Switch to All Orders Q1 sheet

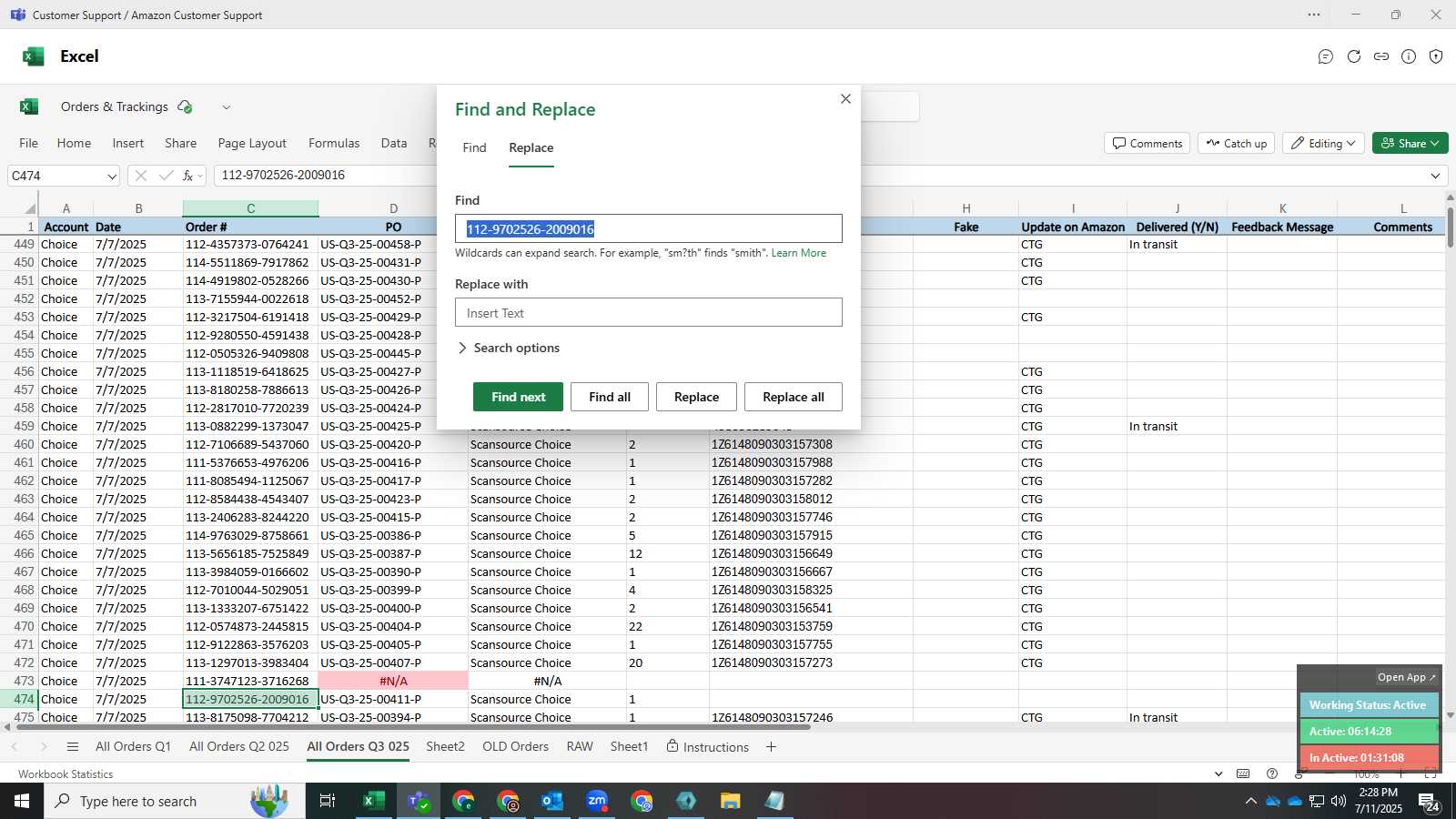[133, 746]
